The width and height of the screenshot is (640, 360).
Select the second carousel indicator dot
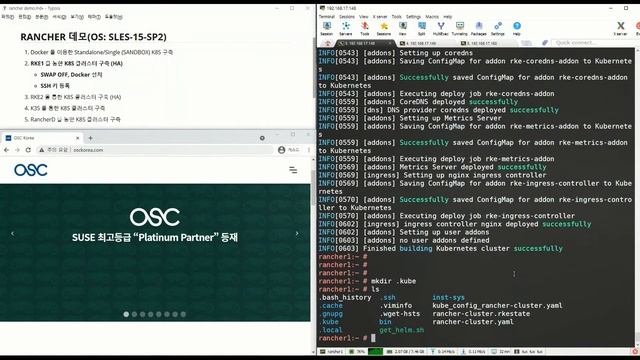(x=134, y=314)
